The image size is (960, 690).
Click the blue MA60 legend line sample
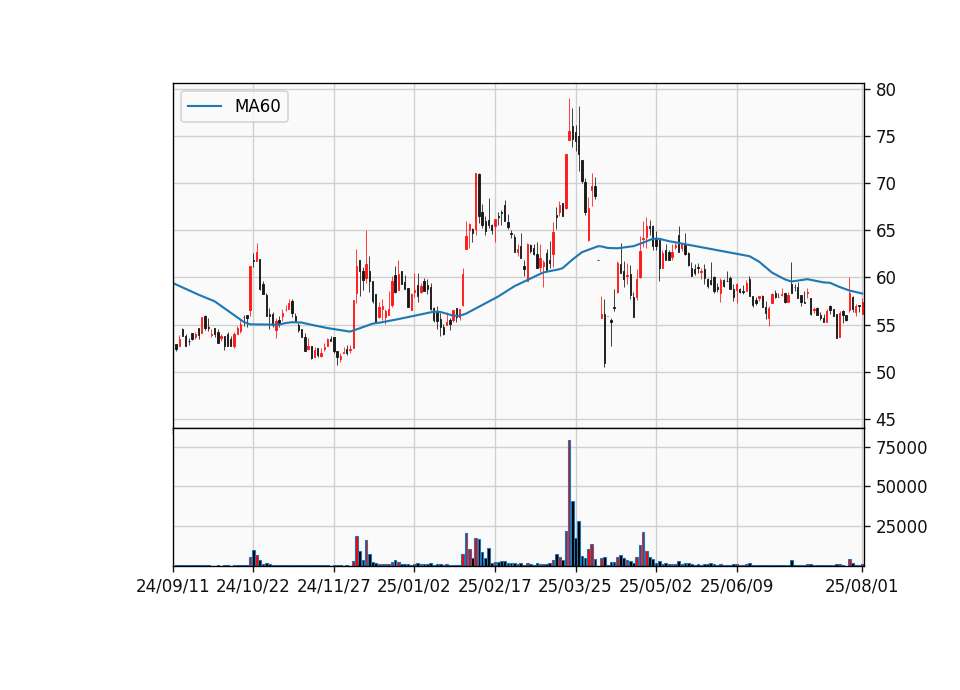pos(204,106)
